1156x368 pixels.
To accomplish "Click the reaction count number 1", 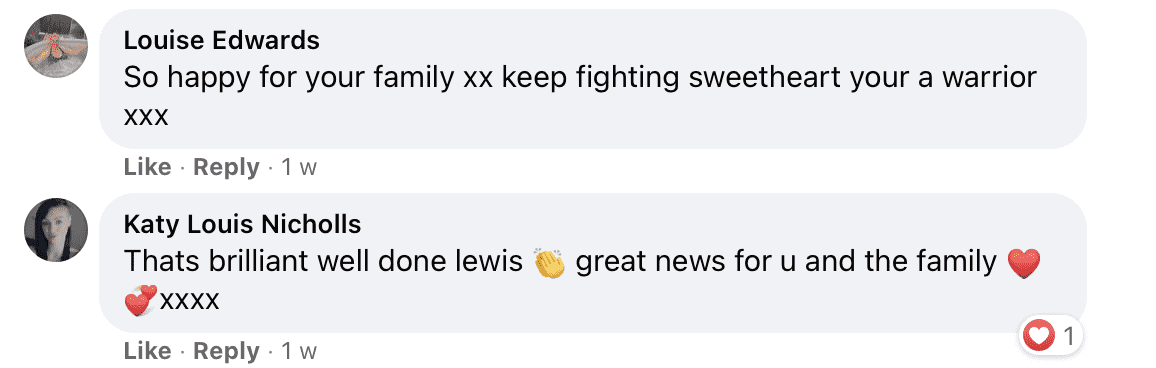I will pyautogui.click(x=1068, y=337).
